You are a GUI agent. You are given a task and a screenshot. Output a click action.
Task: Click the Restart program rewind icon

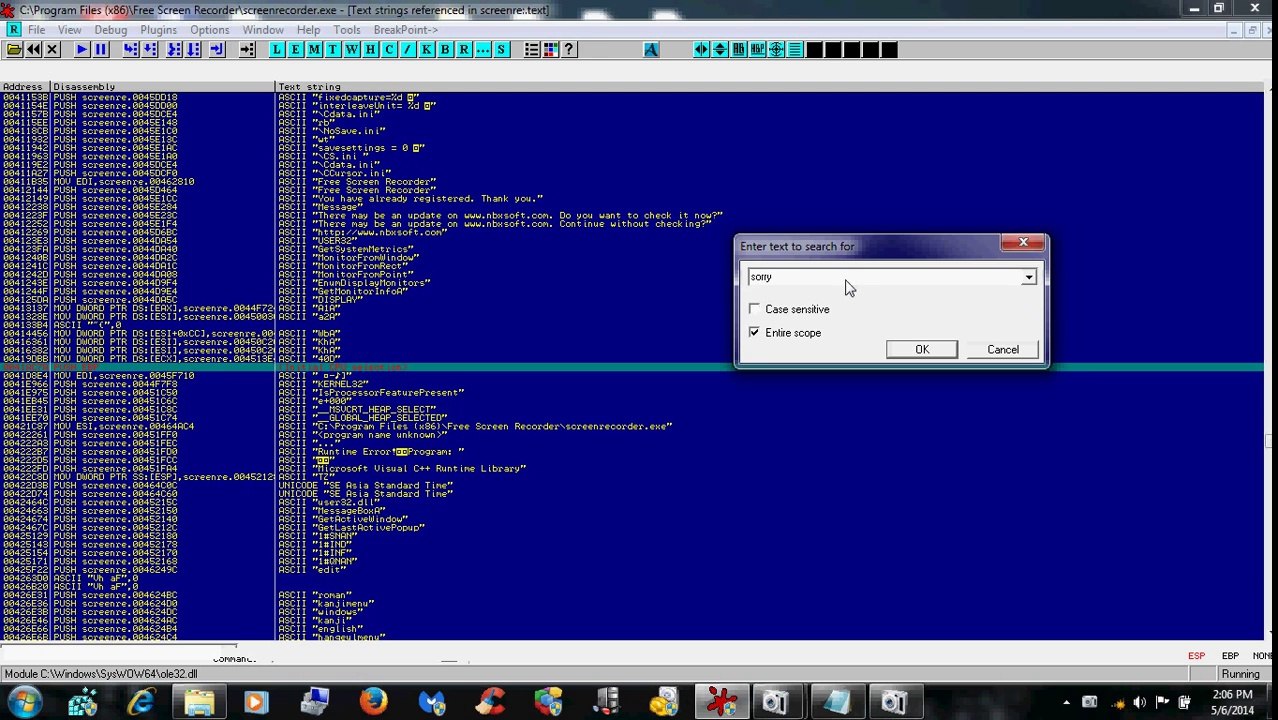point(33,50)
